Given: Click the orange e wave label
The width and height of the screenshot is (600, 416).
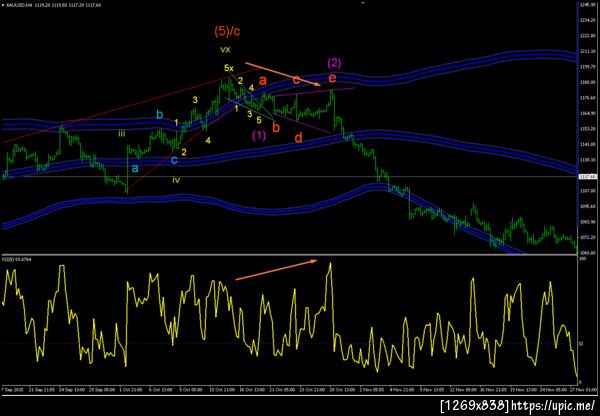Looking at the screenshot, I should tap(333, 78).
